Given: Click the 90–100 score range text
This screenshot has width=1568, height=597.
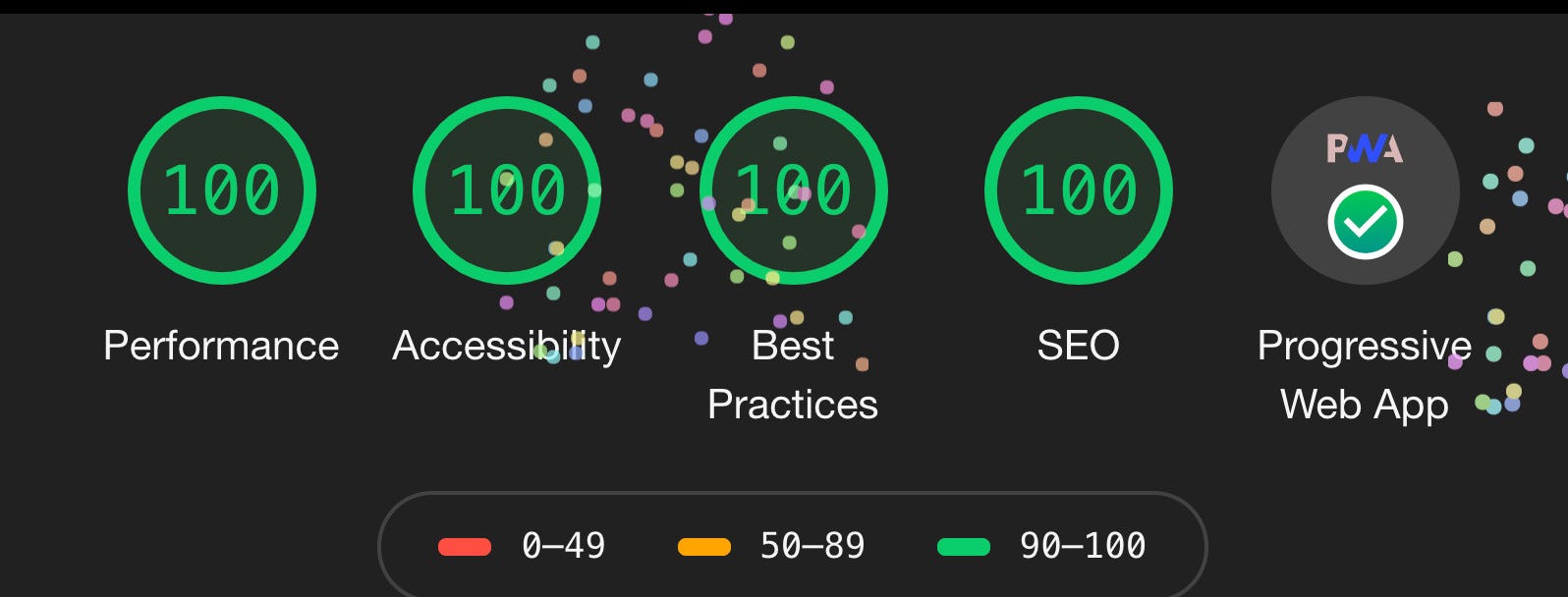Looking at the screenshot, I should tap(1083, 546).
